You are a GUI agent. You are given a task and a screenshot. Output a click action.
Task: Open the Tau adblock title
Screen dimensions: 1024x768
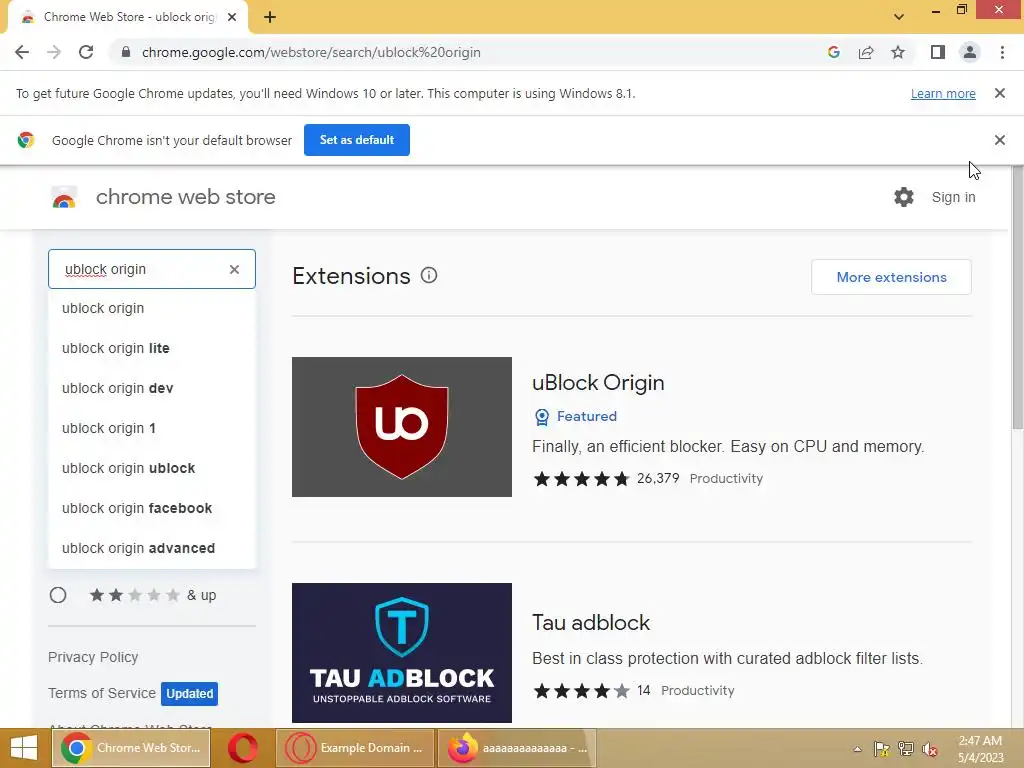(591, 622)
